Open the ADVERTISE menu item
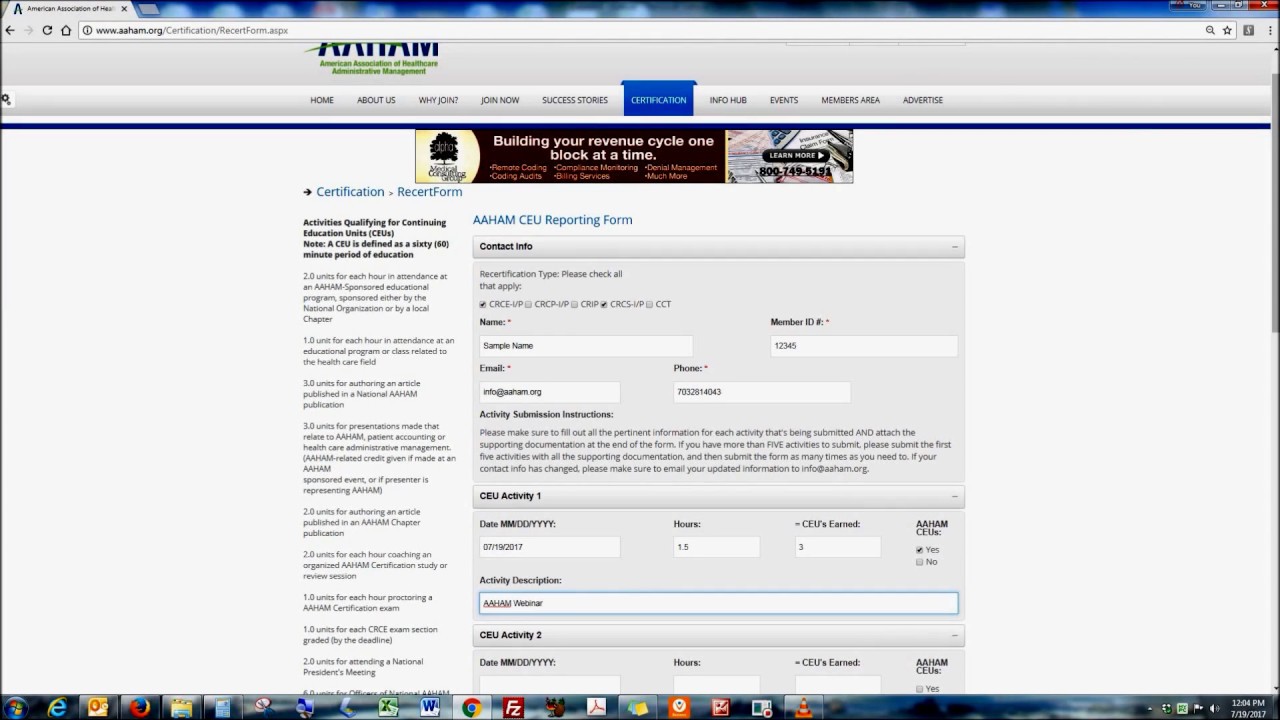This screenshot has height=720, width=1280. point(923,100)
